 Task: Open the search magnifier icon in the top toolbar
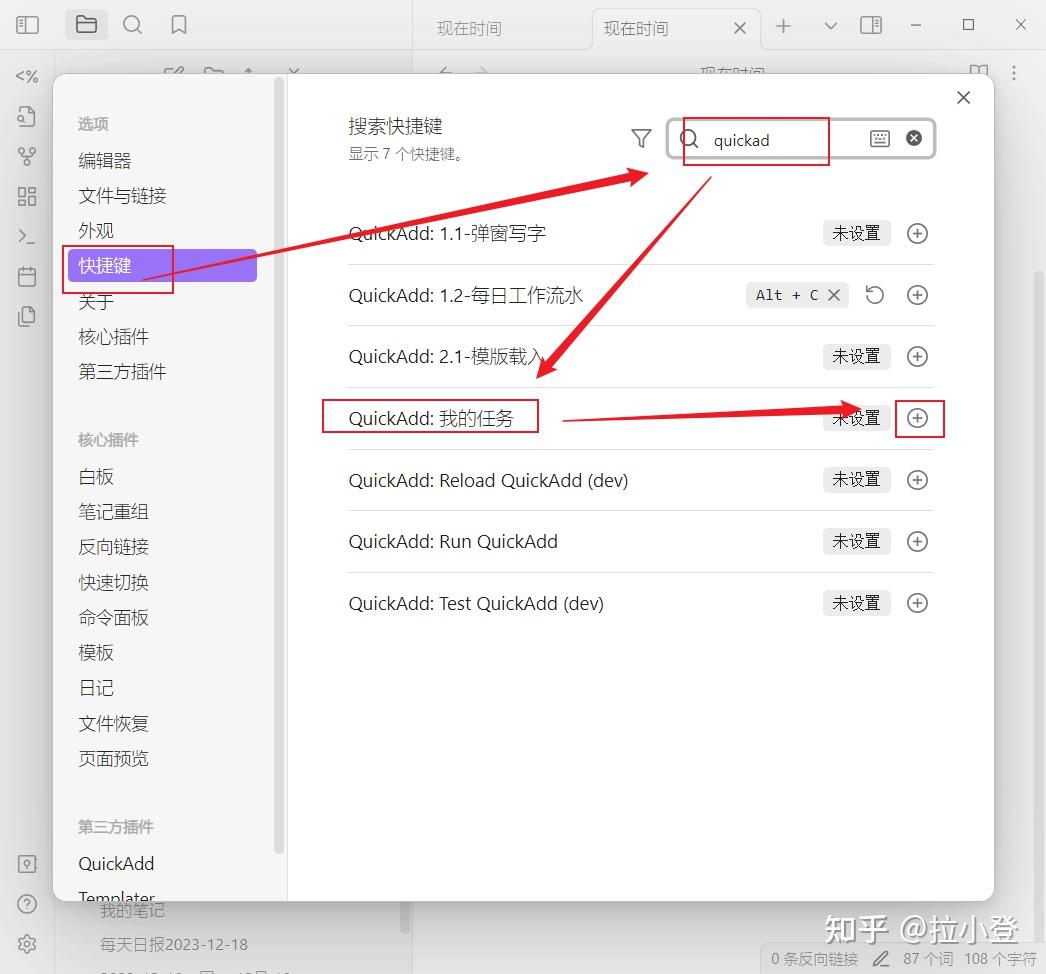(132, 25)
